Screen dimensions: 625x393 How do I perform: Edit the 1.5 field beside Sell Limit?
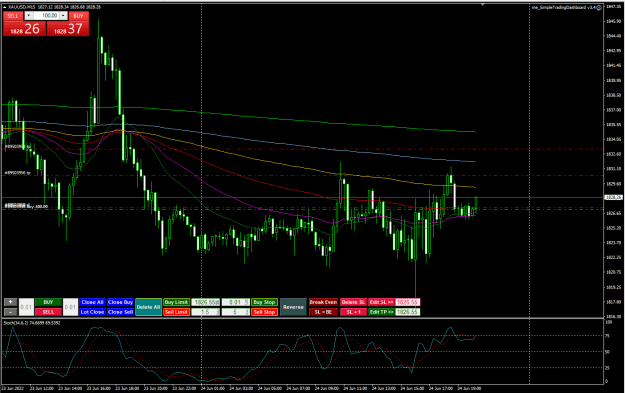[206, 312]
